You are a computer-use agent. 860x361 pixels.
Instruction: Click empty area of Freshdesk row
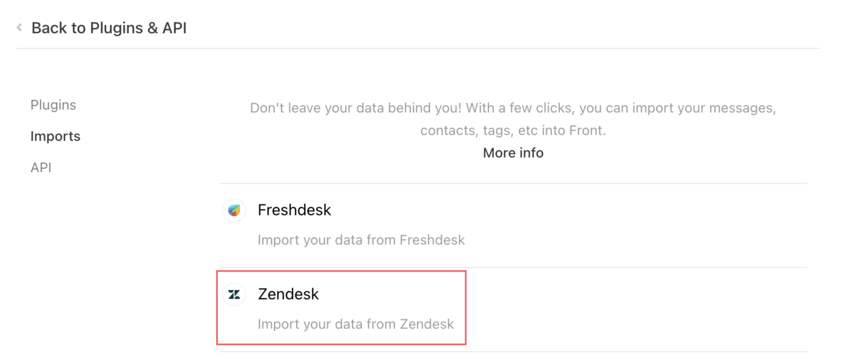[631, 225]
